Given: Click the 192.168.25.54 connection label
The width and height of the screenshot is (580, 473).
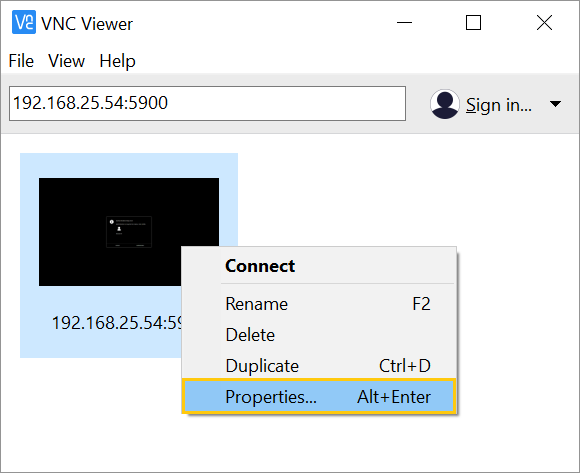Looking at the screenshot, I should (117, 323).
